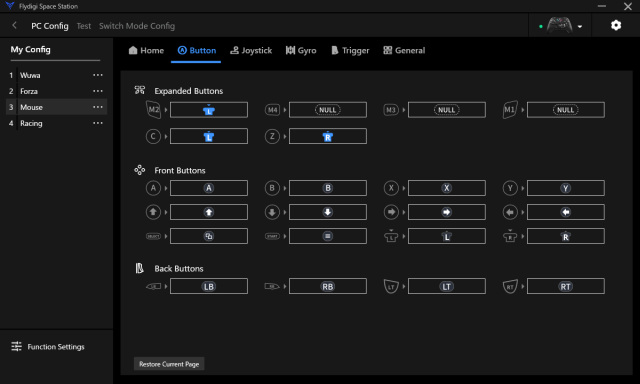Click the C button icon
640x384 pixels.
[x=153, y=136]
